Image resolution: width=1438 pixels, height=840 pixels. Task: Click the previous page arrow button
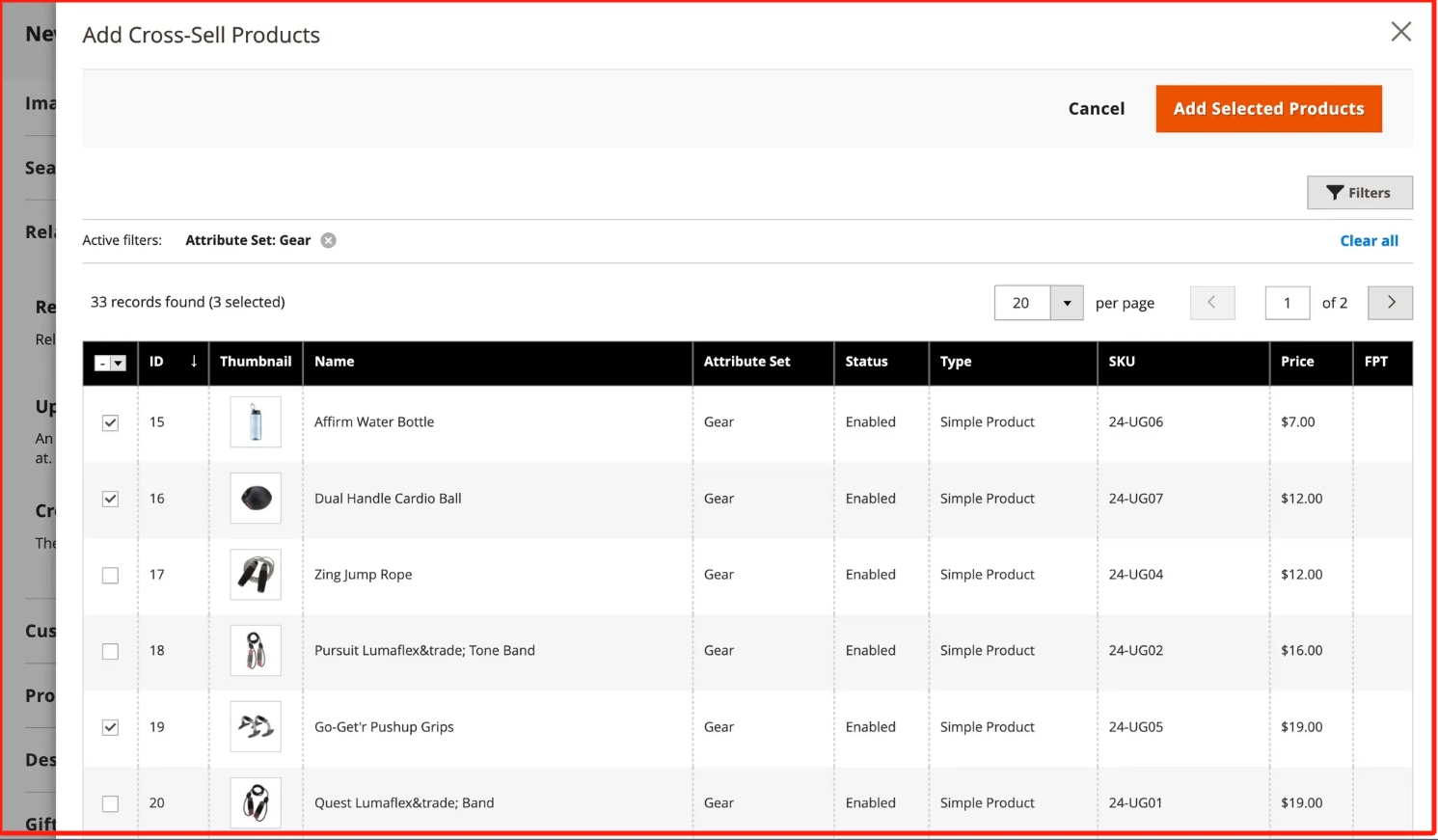1211,303
